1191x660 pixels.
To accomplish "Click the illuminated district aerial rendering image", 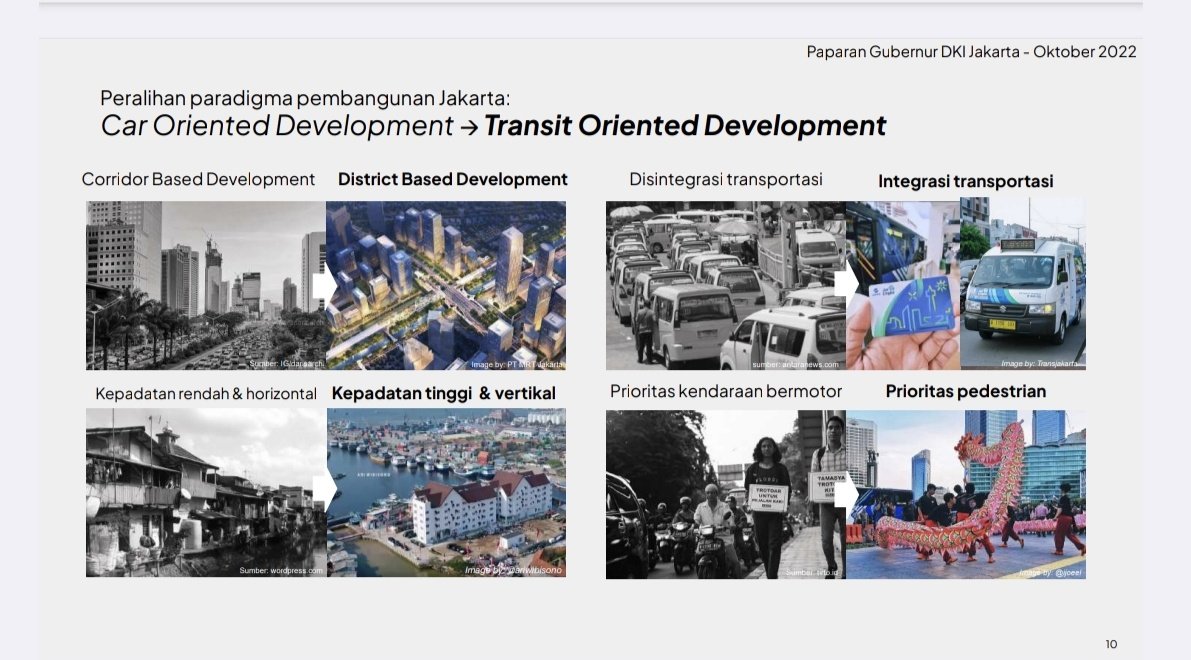I will click(446, 286).
